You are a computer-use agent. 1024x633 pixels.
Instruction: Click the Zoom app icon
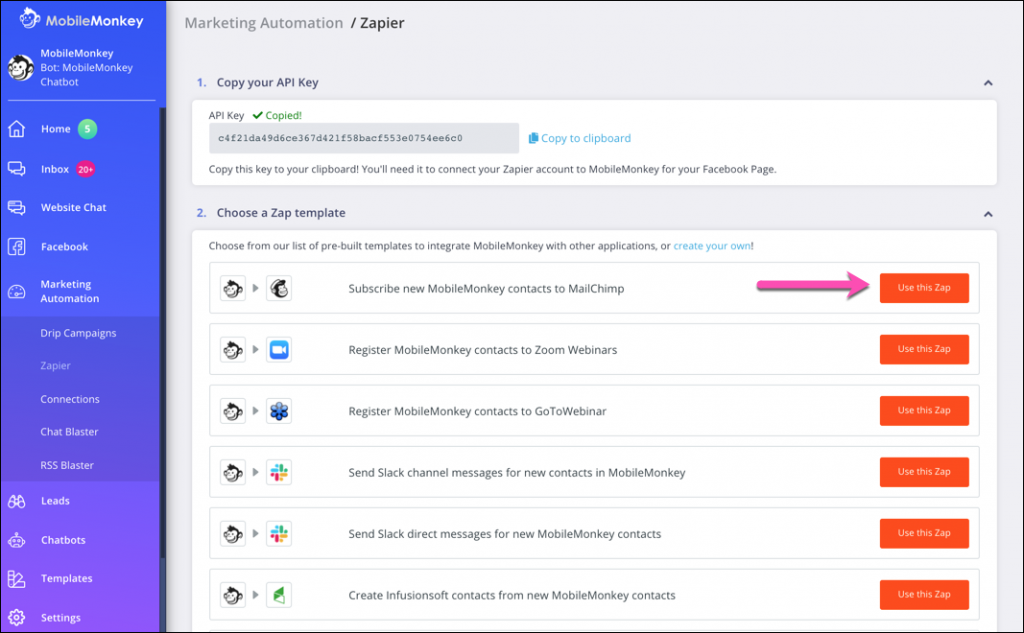[x=279, y=349]
